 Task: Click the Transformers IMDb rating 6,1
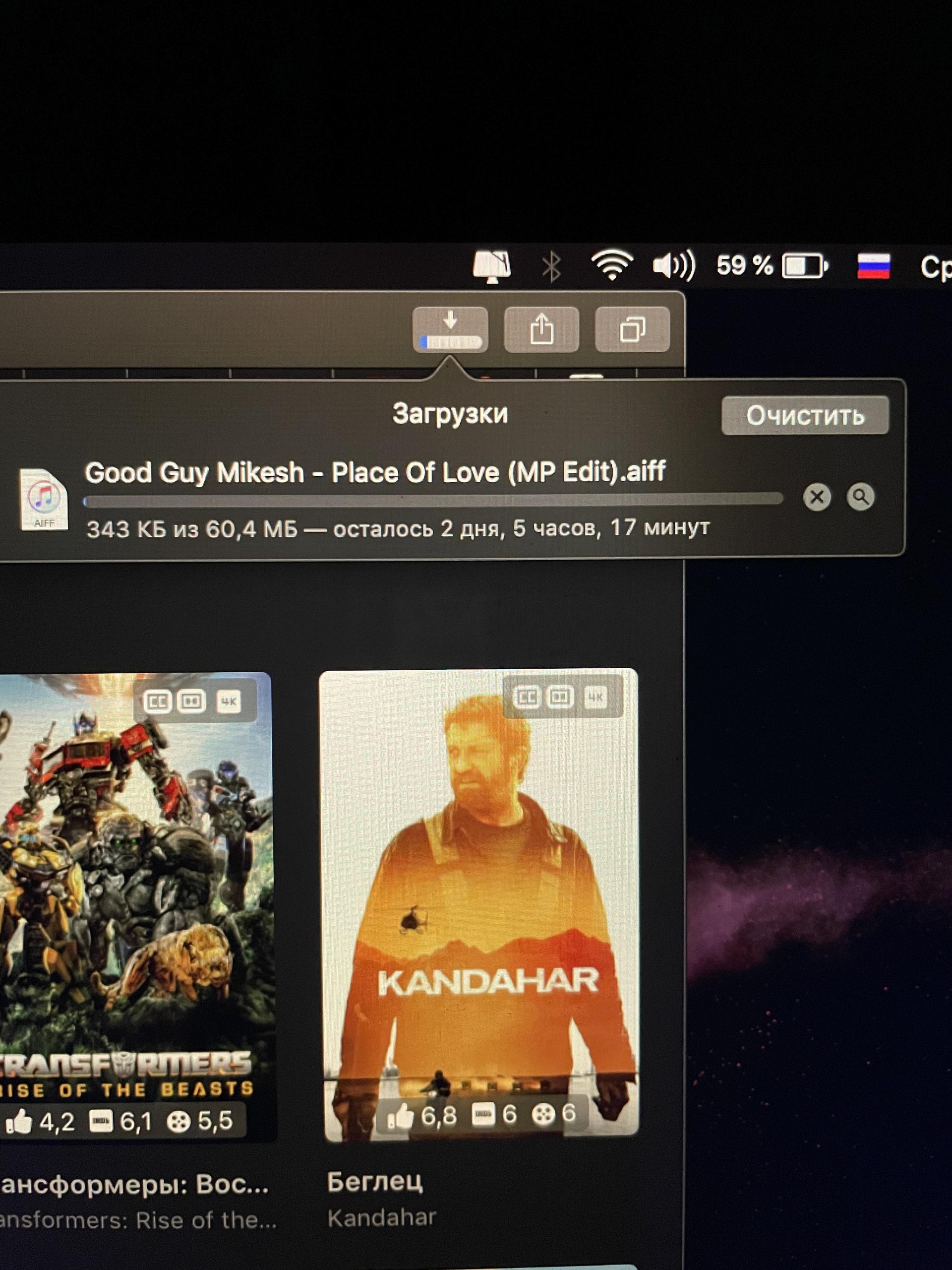click(x=121, y=1121)
